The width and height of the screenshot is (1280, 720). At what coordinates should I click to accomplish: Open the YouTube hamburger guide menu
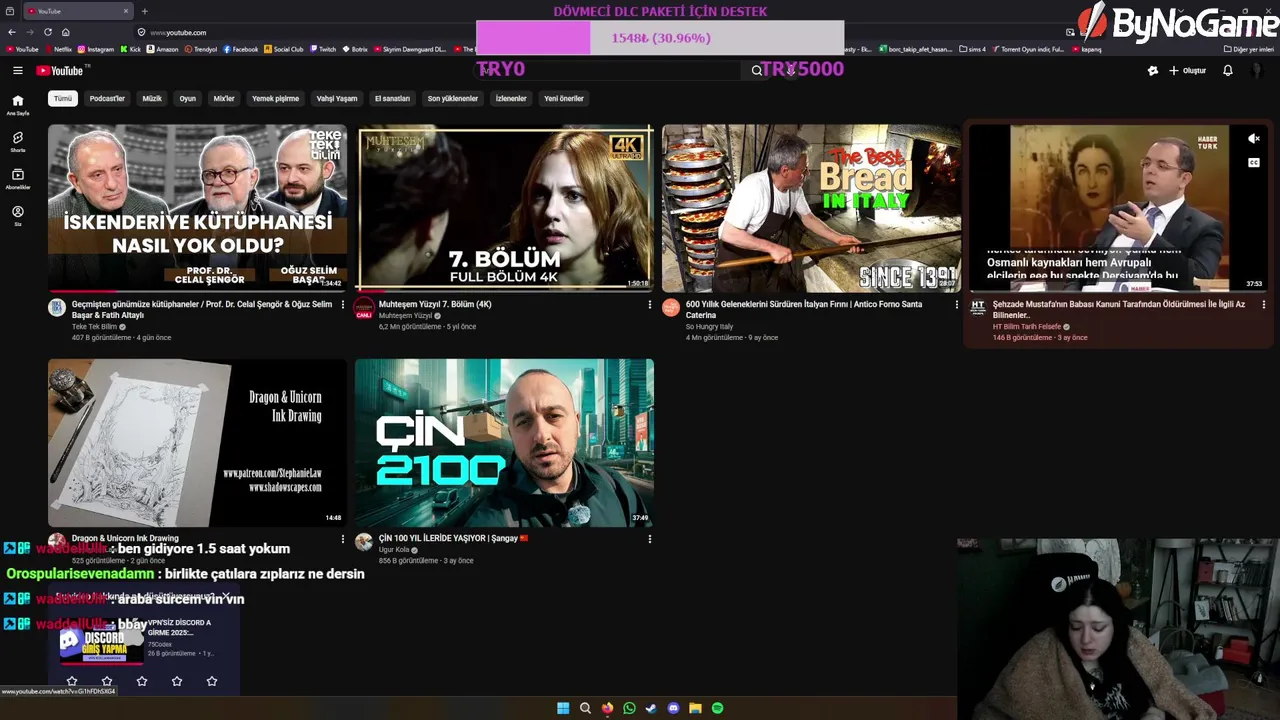[x=17, y=70]
